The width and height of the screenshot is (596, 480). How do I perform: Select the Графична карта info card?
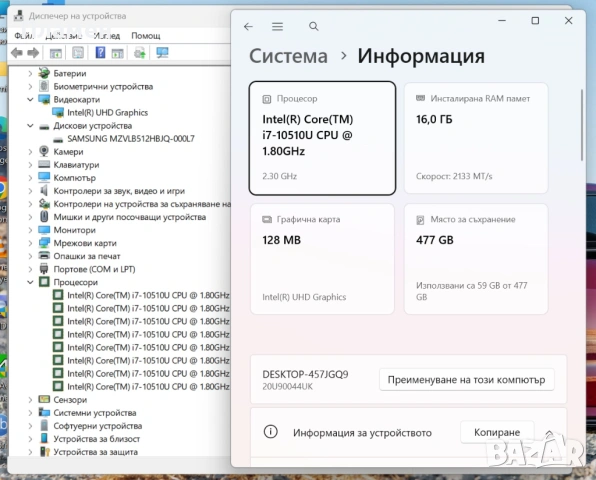322,259
